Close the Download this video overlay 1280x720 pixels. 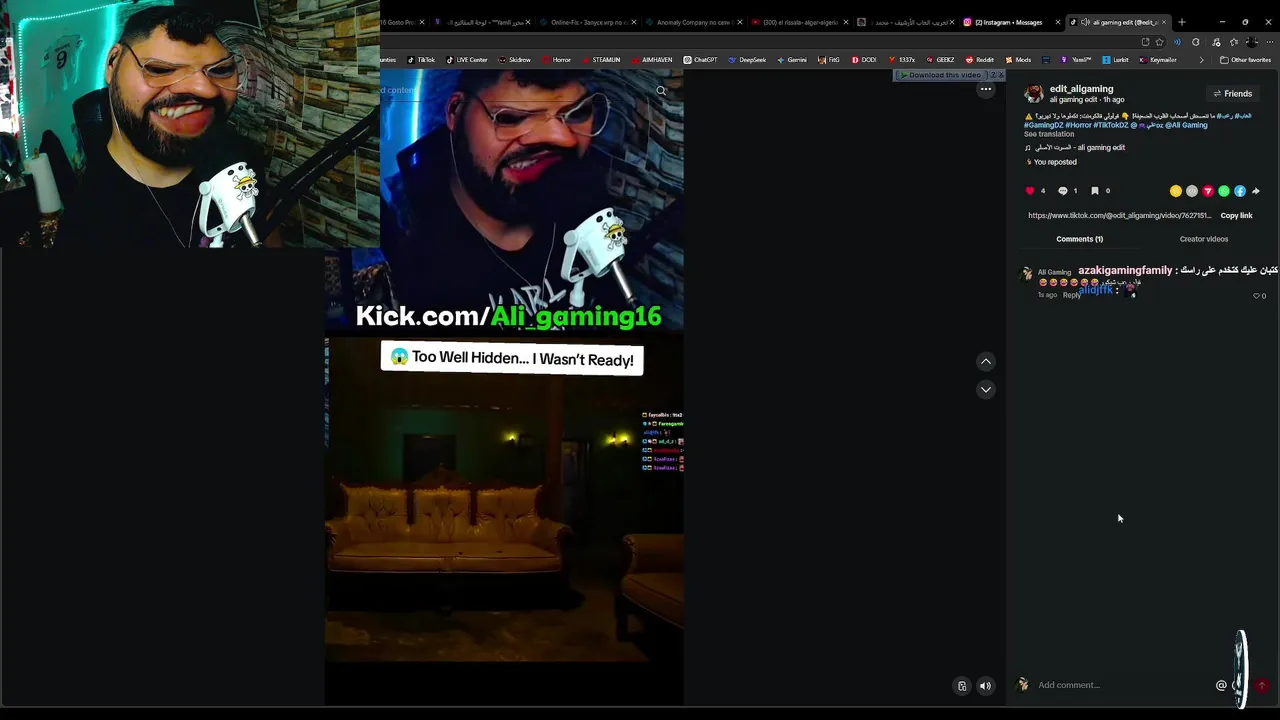[x=1000, y=75]
